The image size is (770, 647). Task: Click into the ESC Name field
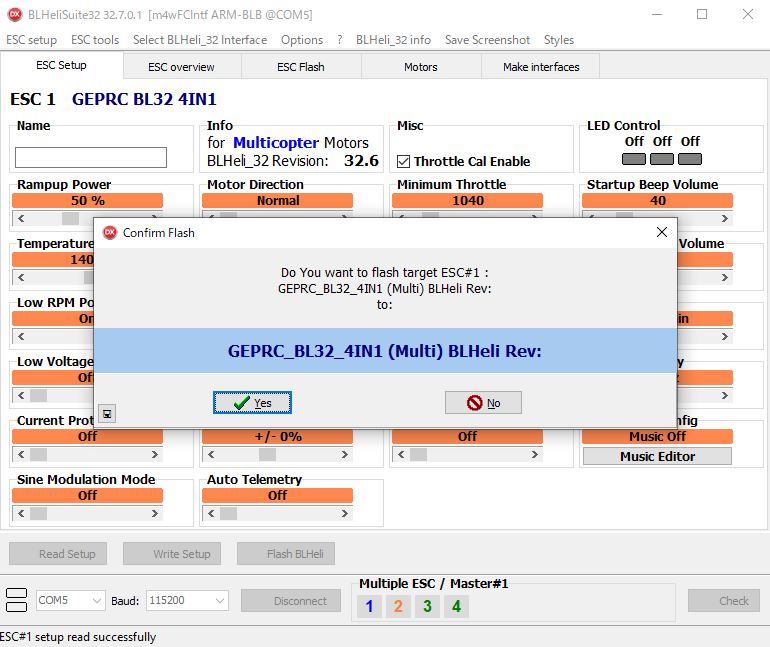(91, 158)
